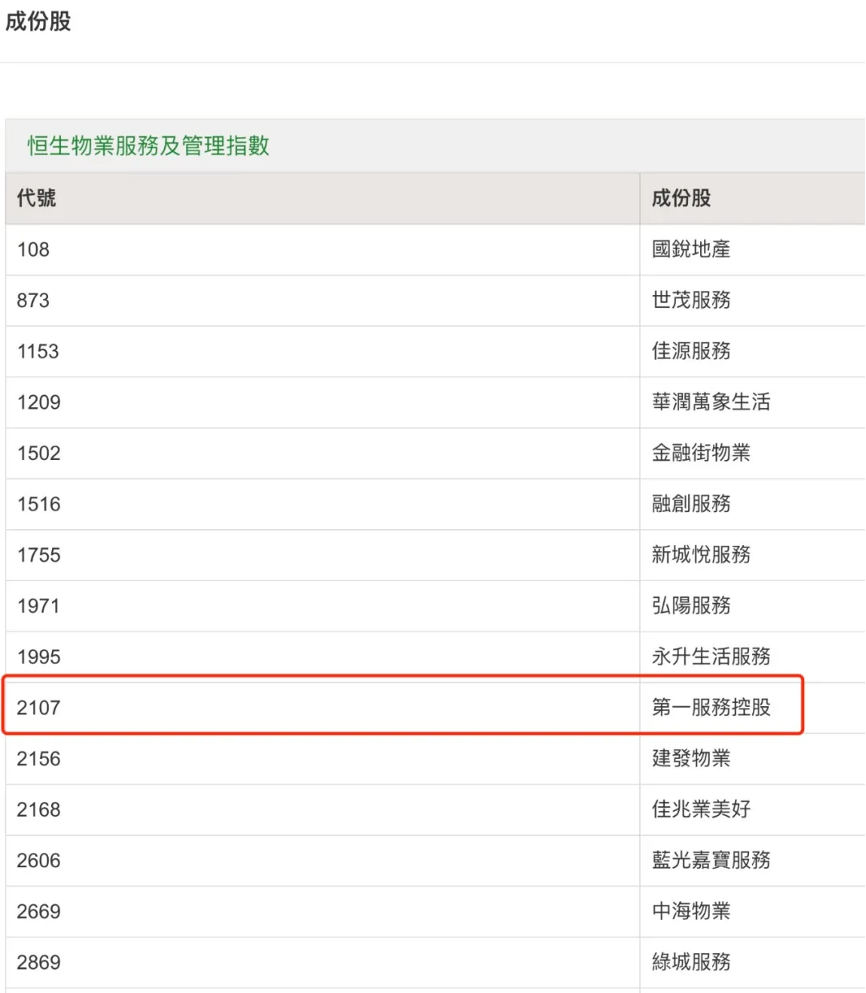The width and height of the screenshot is (866, 993).
Task: Open the 新城悅服務 constituent
Action: click(701, 554)
